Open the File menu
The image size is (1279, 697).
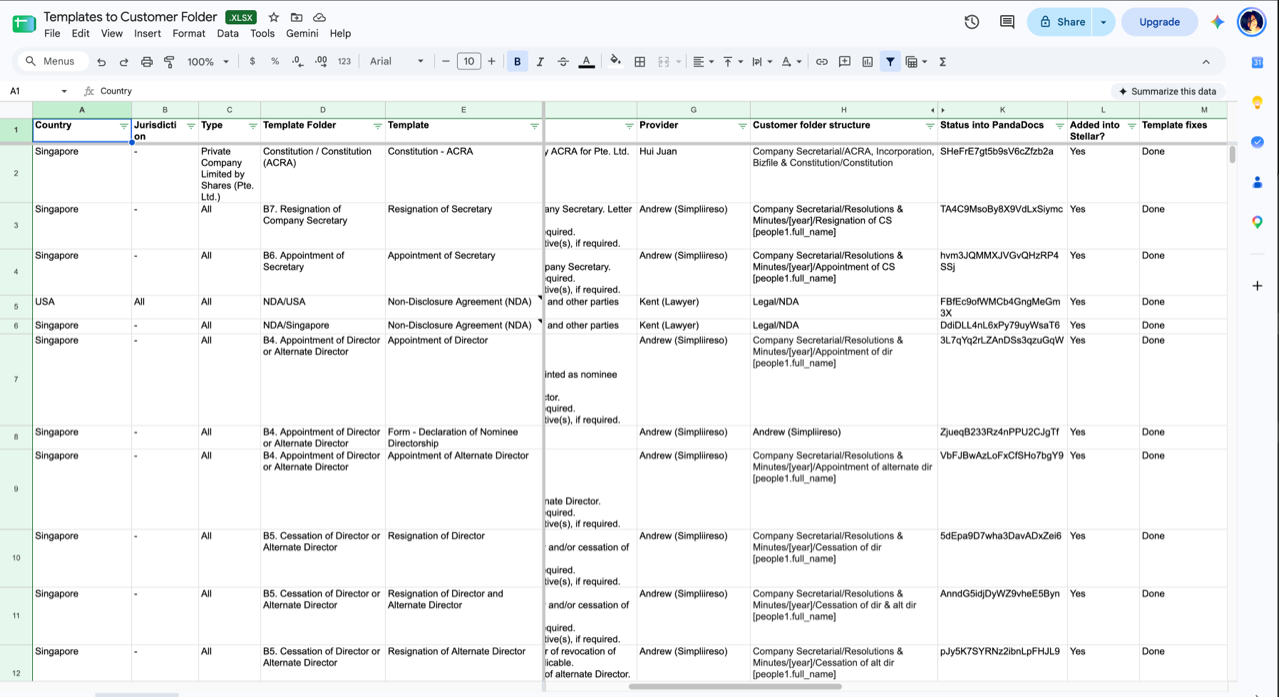(x=52, y=34)
